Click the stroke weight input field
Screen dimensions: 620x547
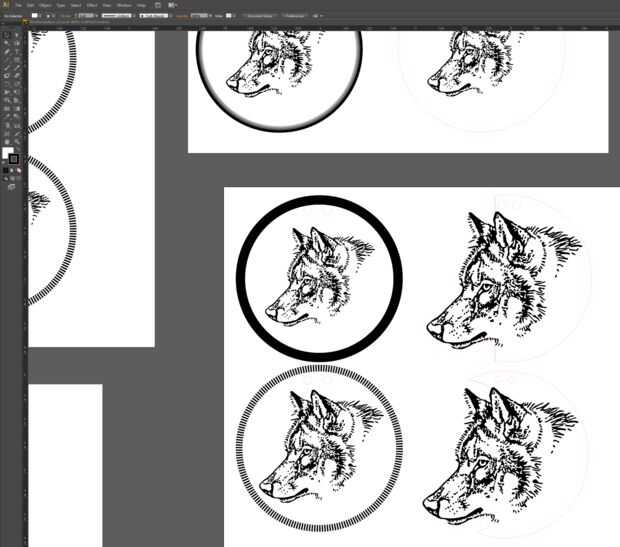(x=86, y=16)
